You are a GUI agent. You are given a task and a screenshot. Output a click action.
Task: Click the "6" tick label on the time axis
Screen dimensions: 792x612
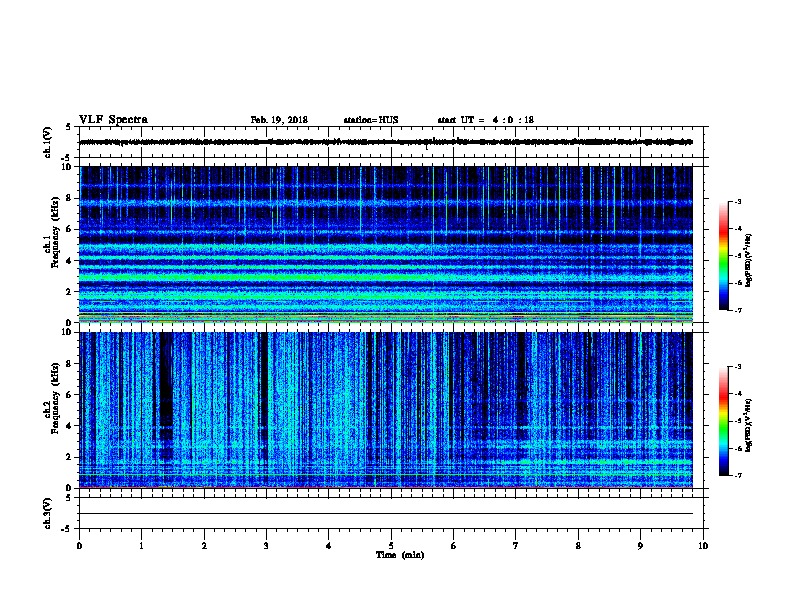coord(454,546)
